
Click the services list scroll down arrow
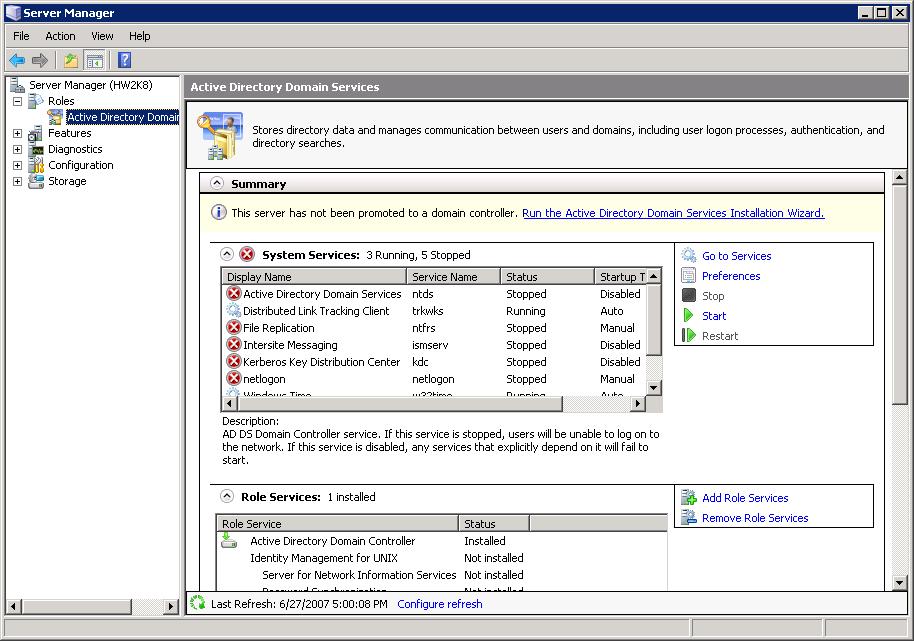coord(654,388)
